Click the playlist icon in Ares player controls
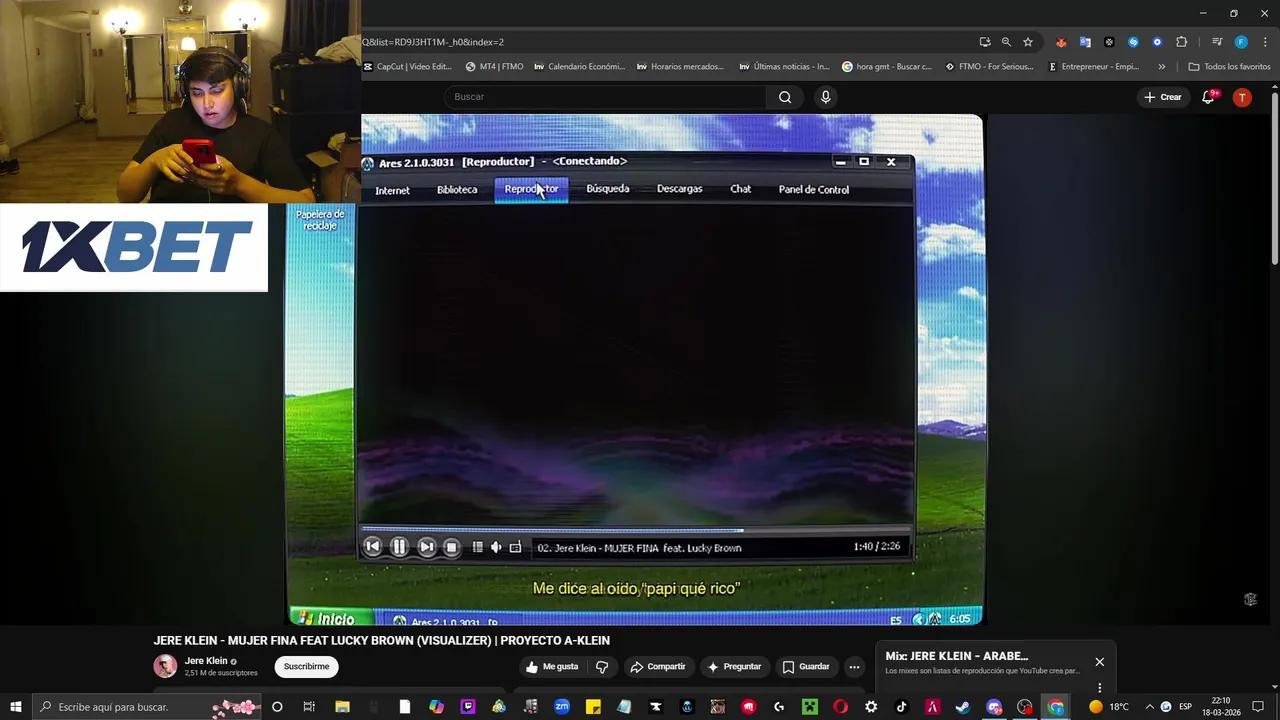 [477, 547]
